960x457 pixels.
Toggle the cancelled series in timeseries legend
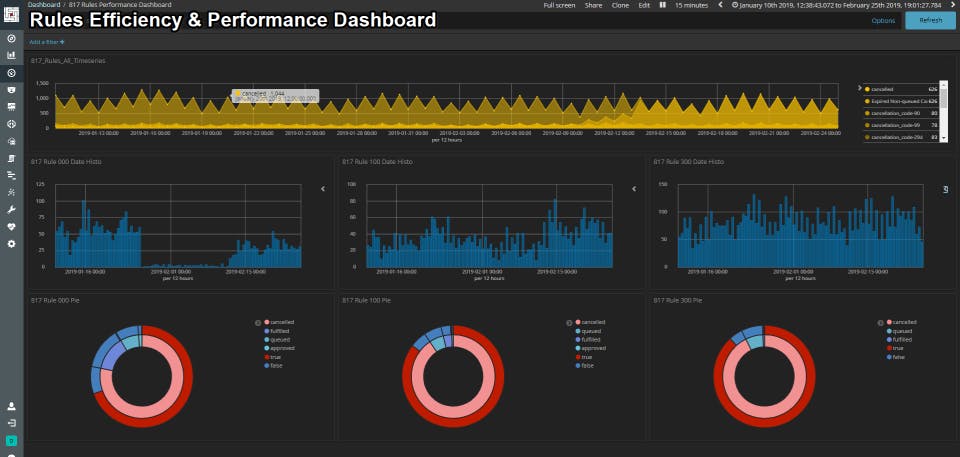tap(882, 89)
